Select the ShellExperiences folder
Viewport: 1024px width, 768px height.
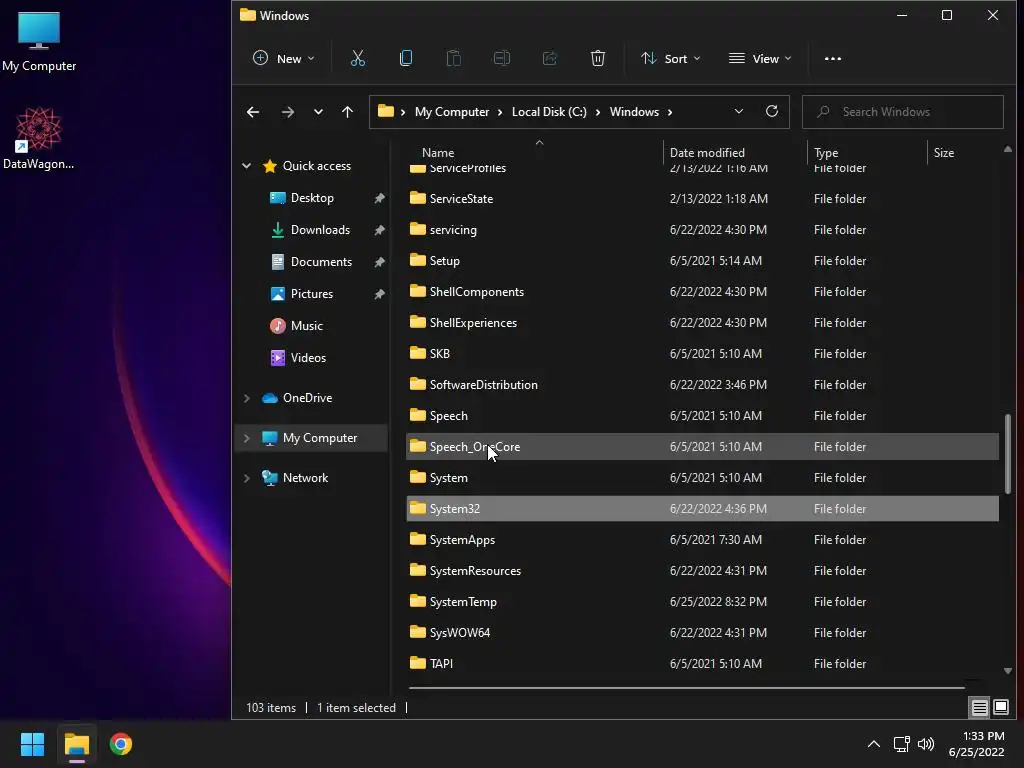coord(702,323)
